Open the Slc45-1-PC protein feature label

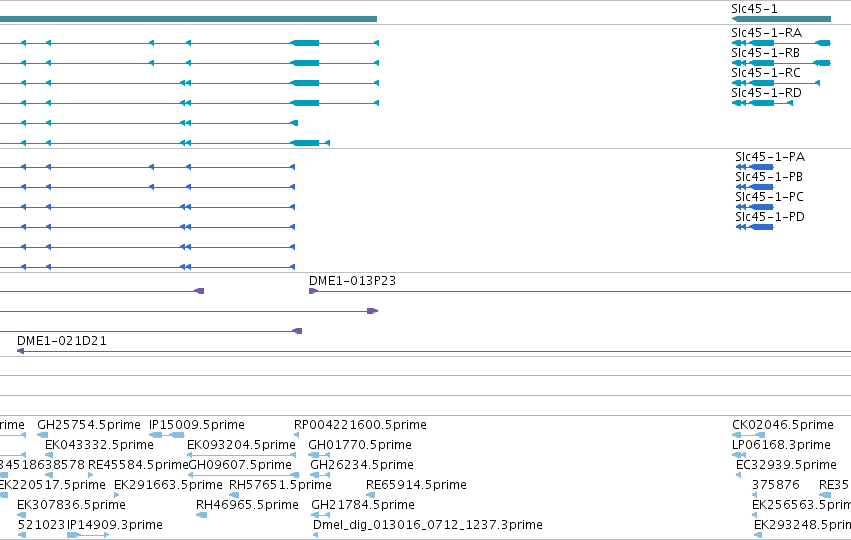point(770,197)
